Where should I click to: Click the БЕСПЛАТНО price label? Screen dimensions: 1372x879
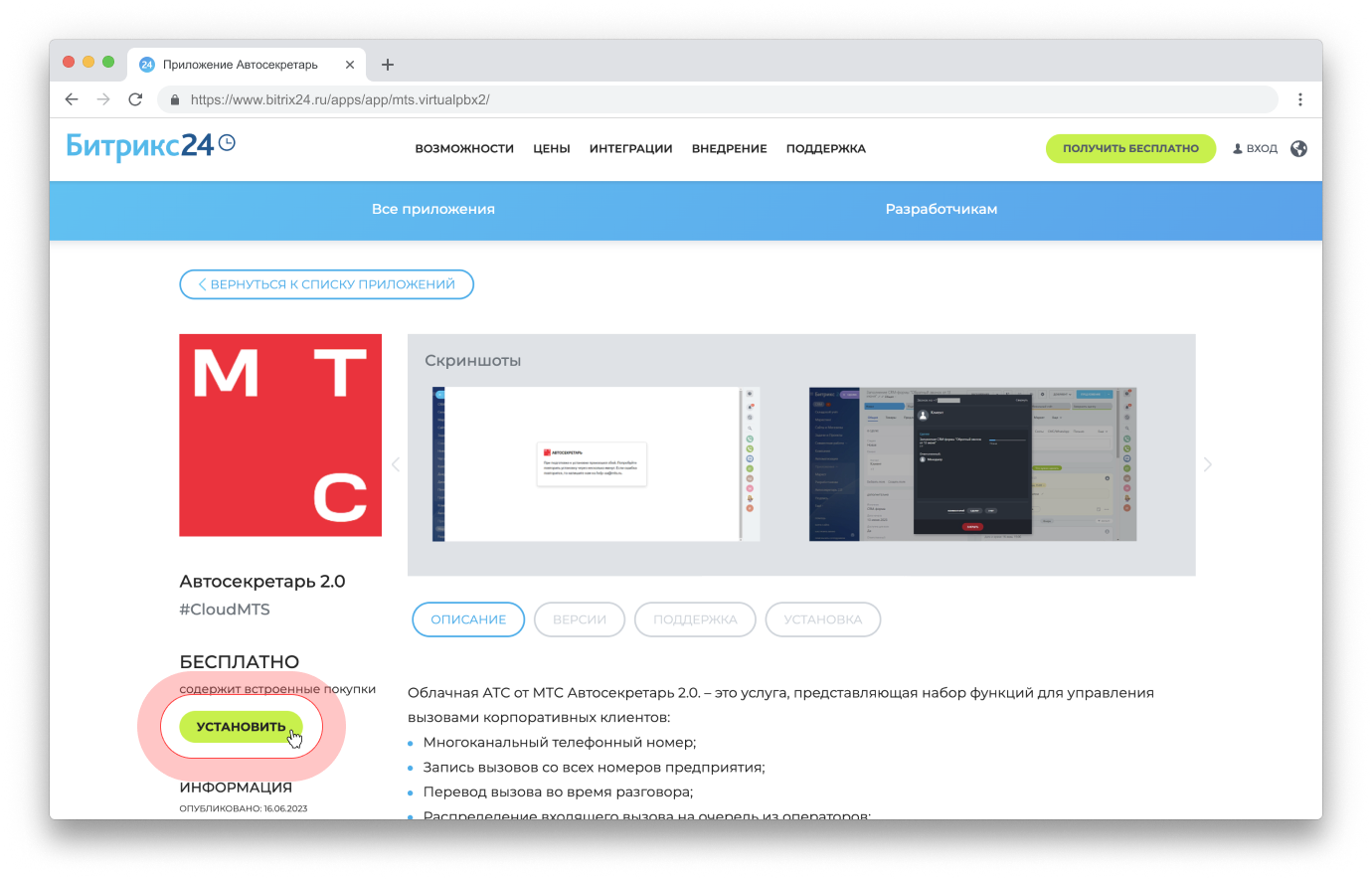240,662
